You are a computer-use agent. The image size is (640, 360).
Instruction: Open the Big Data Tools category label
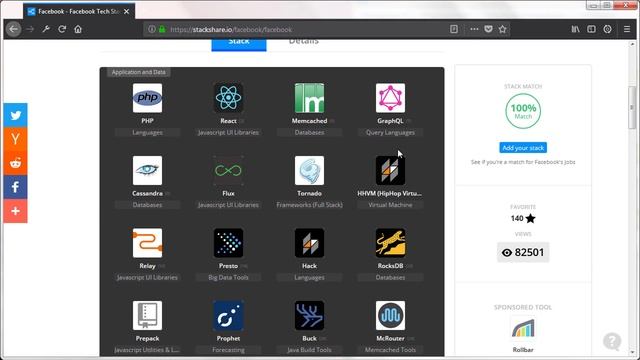click(x=228, y=278)
